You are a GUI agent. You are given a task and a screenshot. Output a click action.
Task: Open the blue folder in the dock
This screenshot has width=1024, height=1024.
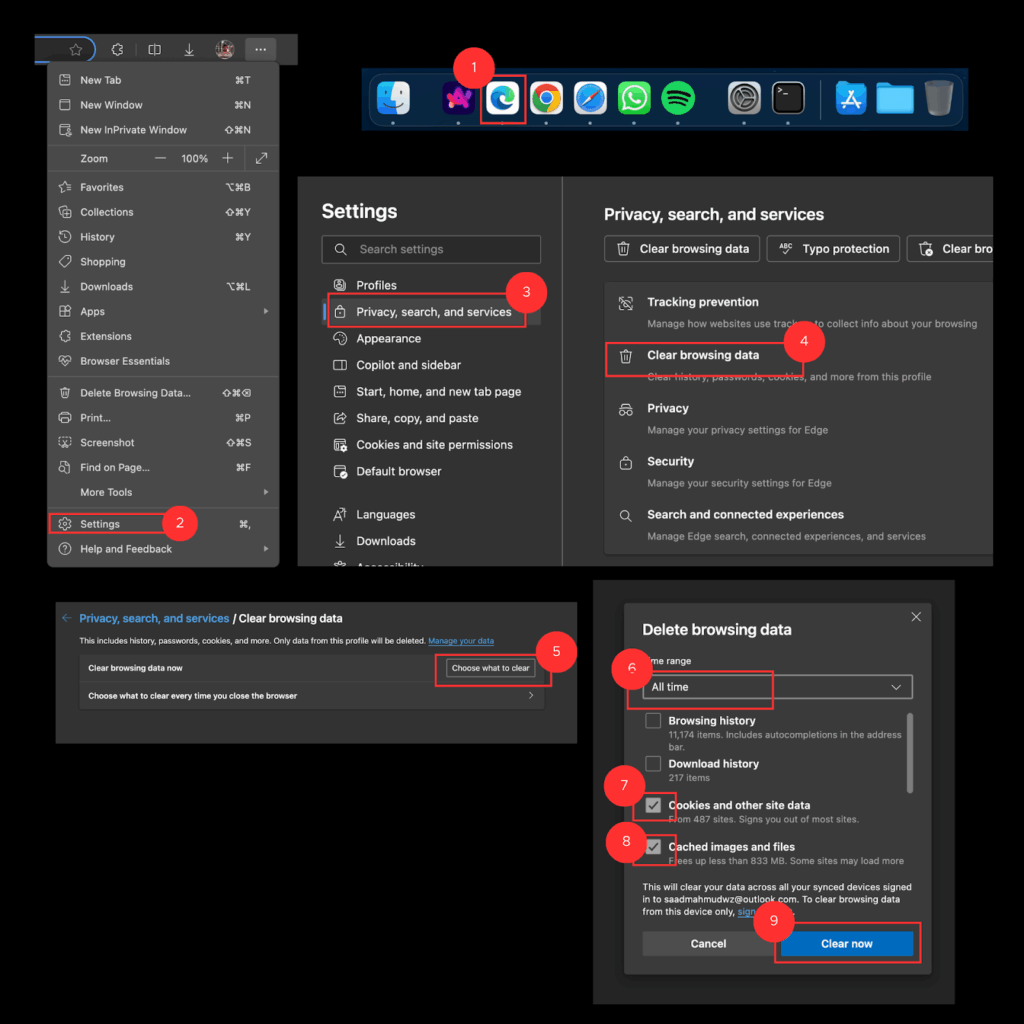click(x=894, y=99)
